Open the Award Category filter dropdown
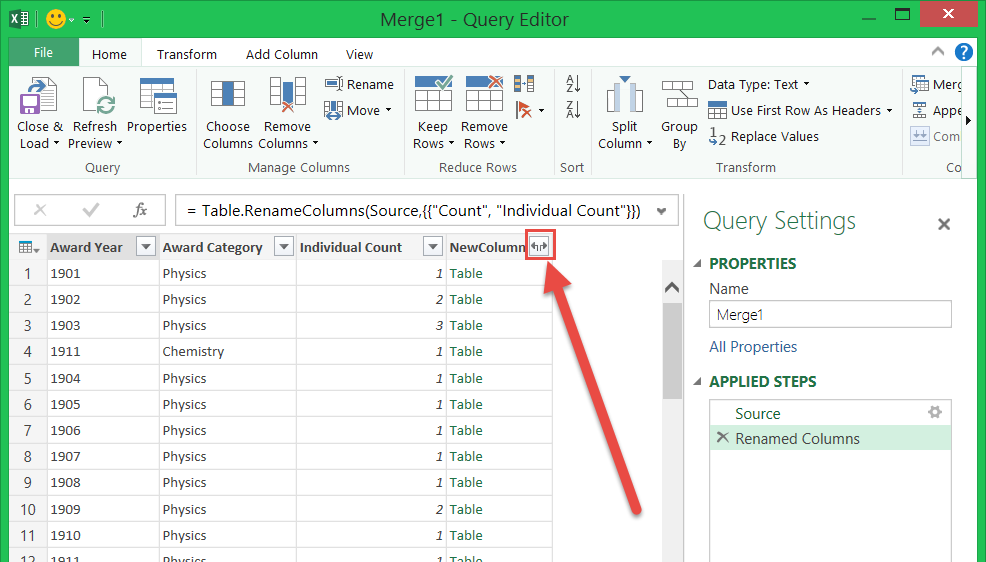This screenshot has width=986, height=562. pos(284,247)
